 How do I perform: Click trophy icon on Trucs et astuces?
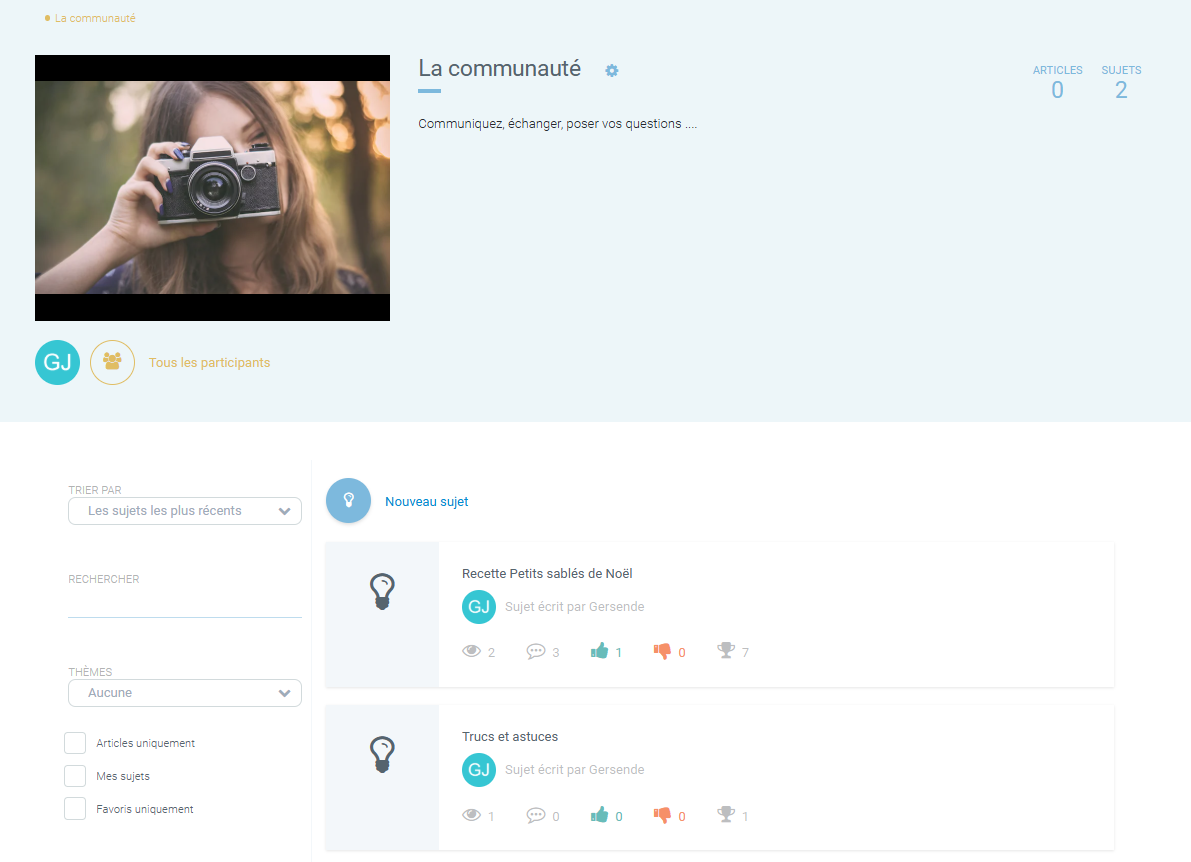pyautogui.click(x=726, y=815)
